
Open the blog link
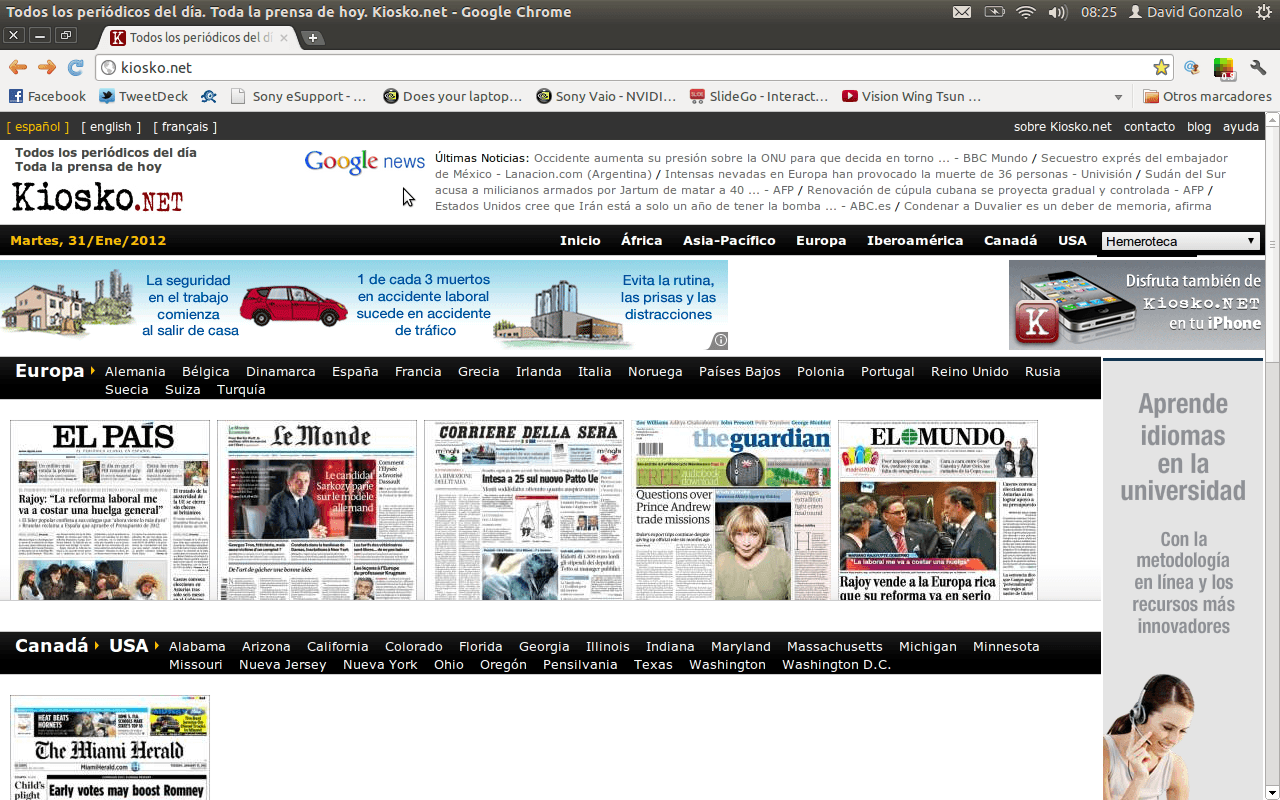pyautogui.click(x=1199, y=127)
